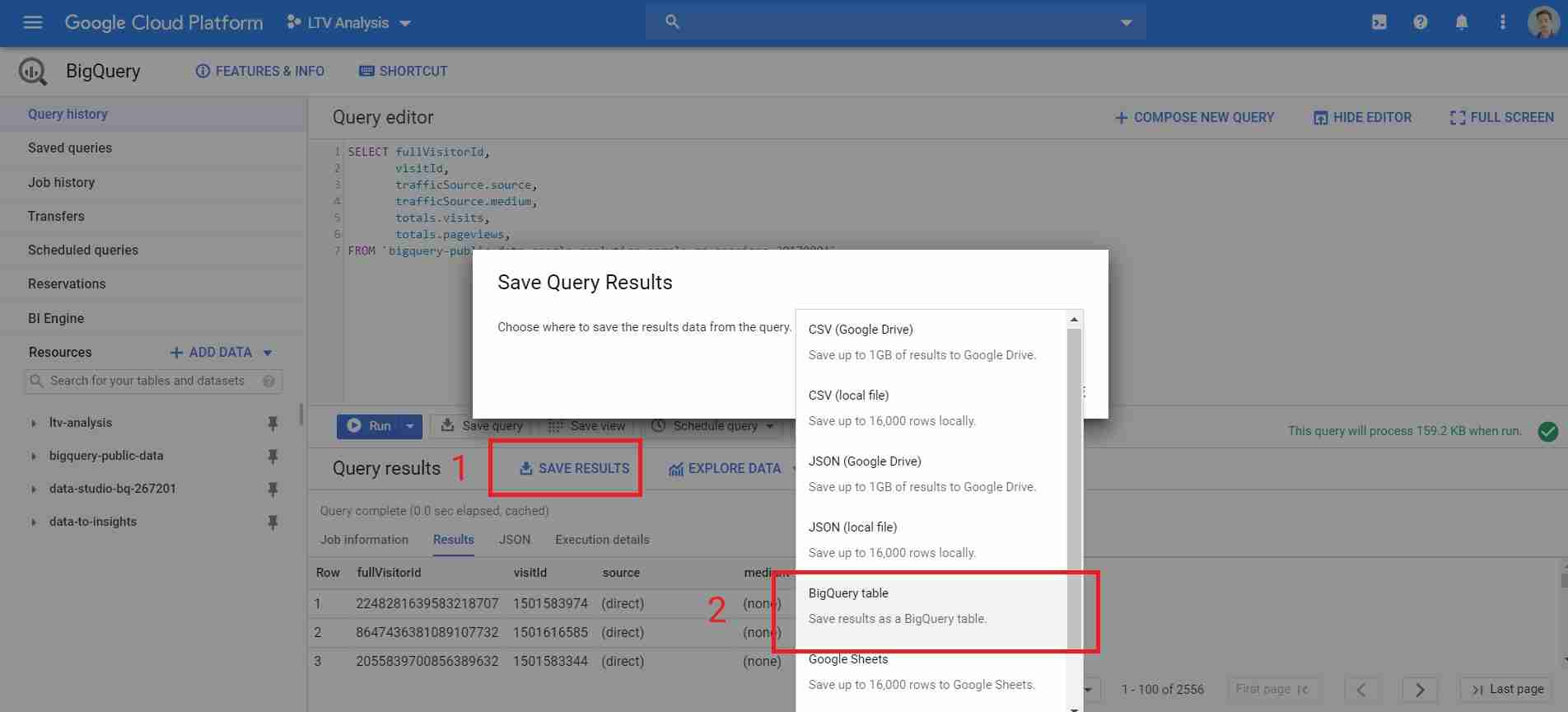This screenshot has width=1568, height=712.
Task: Open the LTV Analysis project selector
Action: point(348,23)
